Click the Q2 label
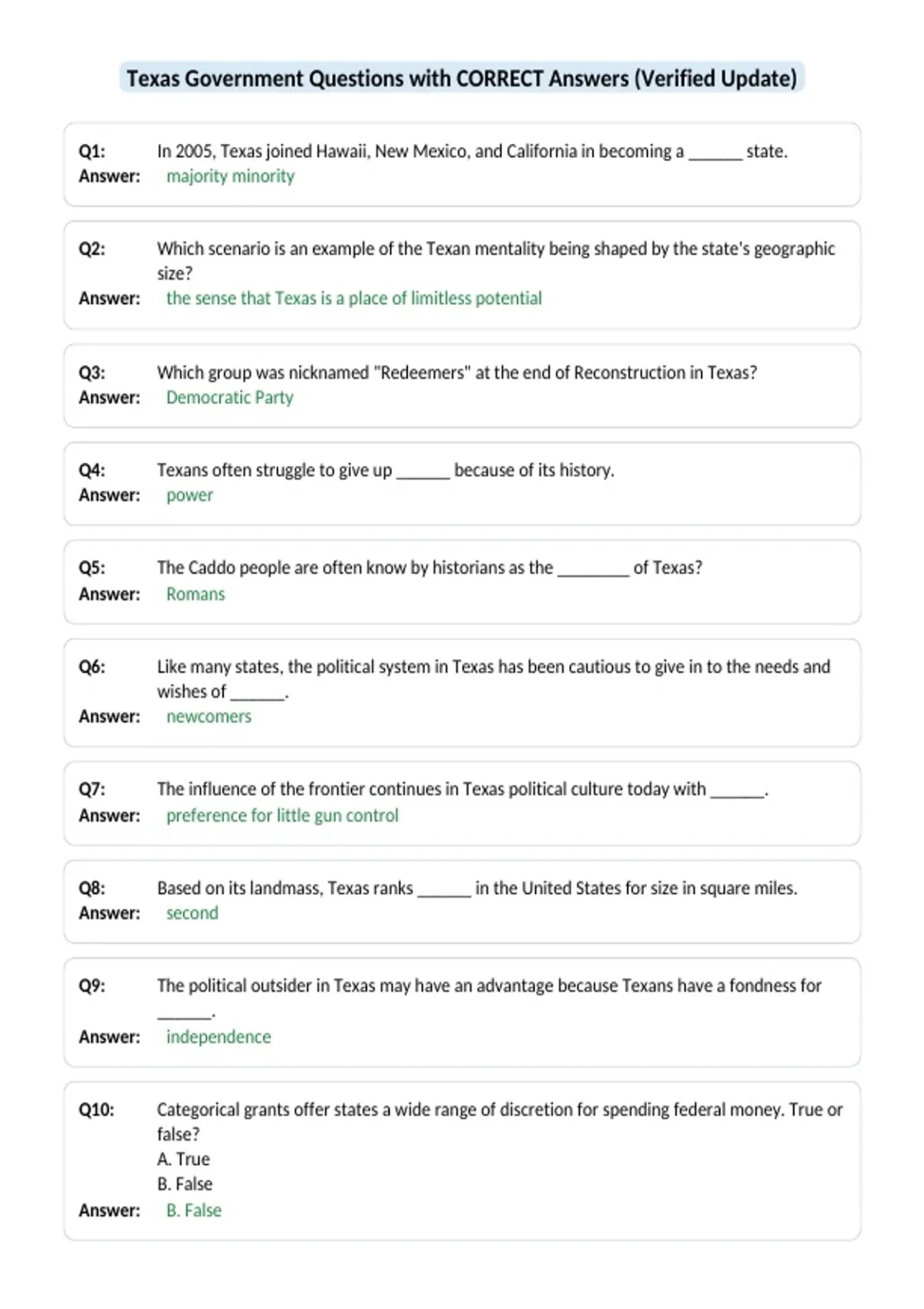 point(92,249)
